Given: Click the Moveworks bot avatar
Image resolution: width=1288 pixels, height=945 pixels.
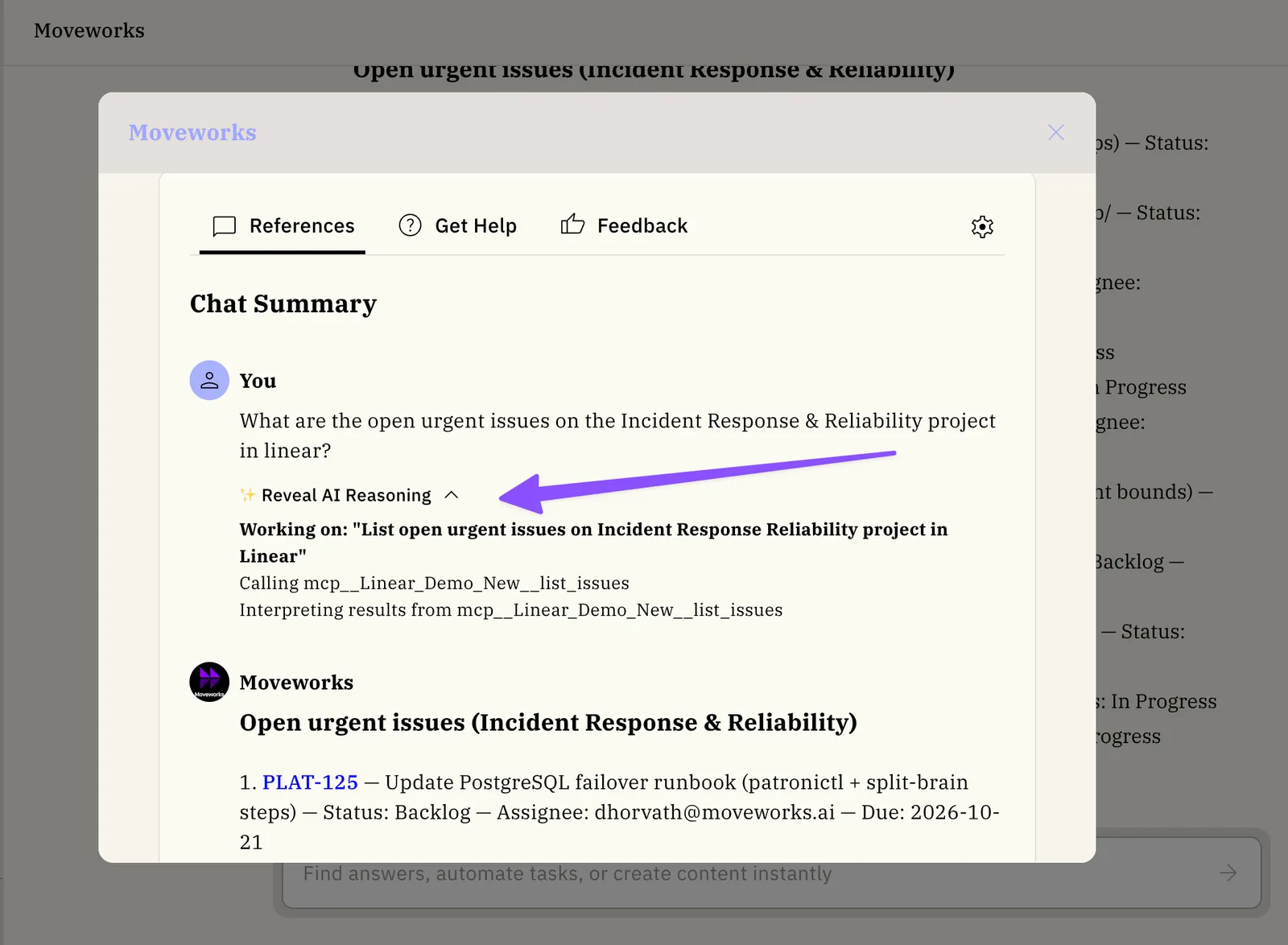Looking at the screenshot, I should coord(209,682).
